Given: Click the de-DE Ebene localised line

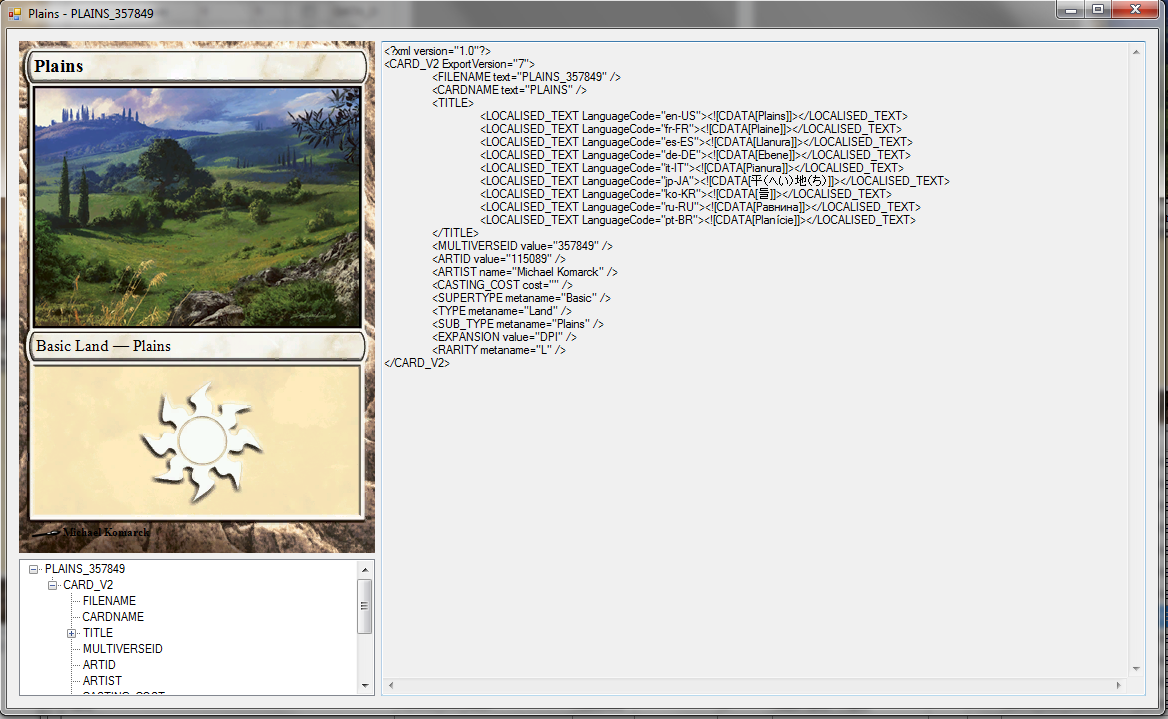Looking at the screenshot, I should (x=695, y=155).
